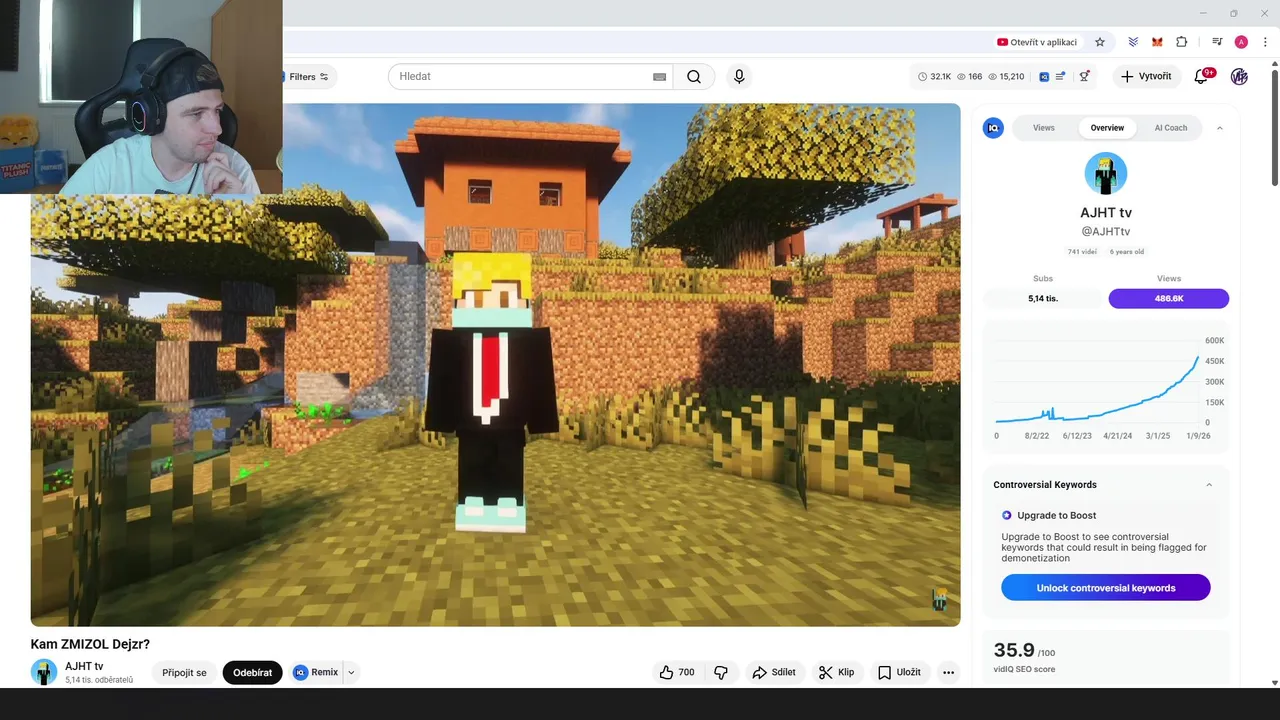The image size is (1280, 720).
Task: Open the Filters option
Action: 308,77
